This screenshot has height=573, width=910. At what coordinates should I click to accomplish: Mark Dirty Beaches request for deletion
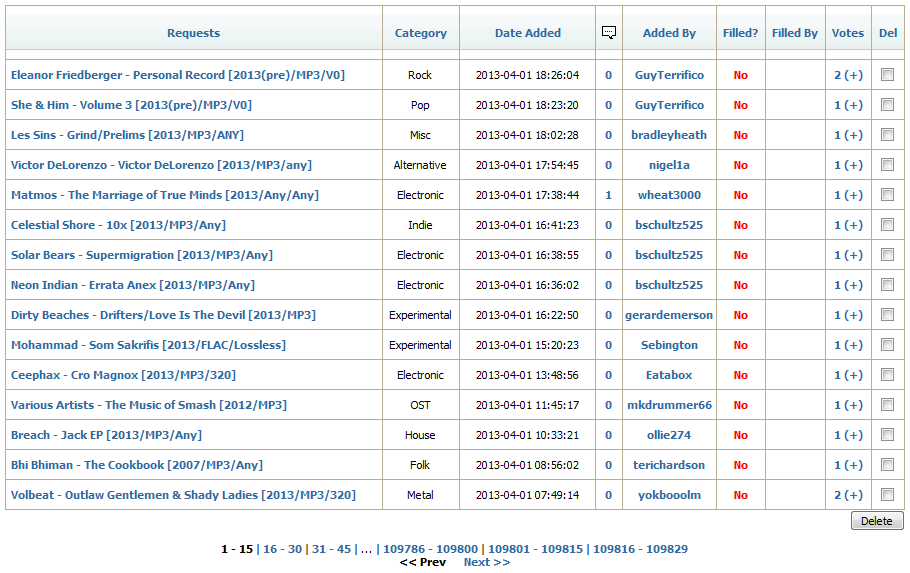[887, 315]
